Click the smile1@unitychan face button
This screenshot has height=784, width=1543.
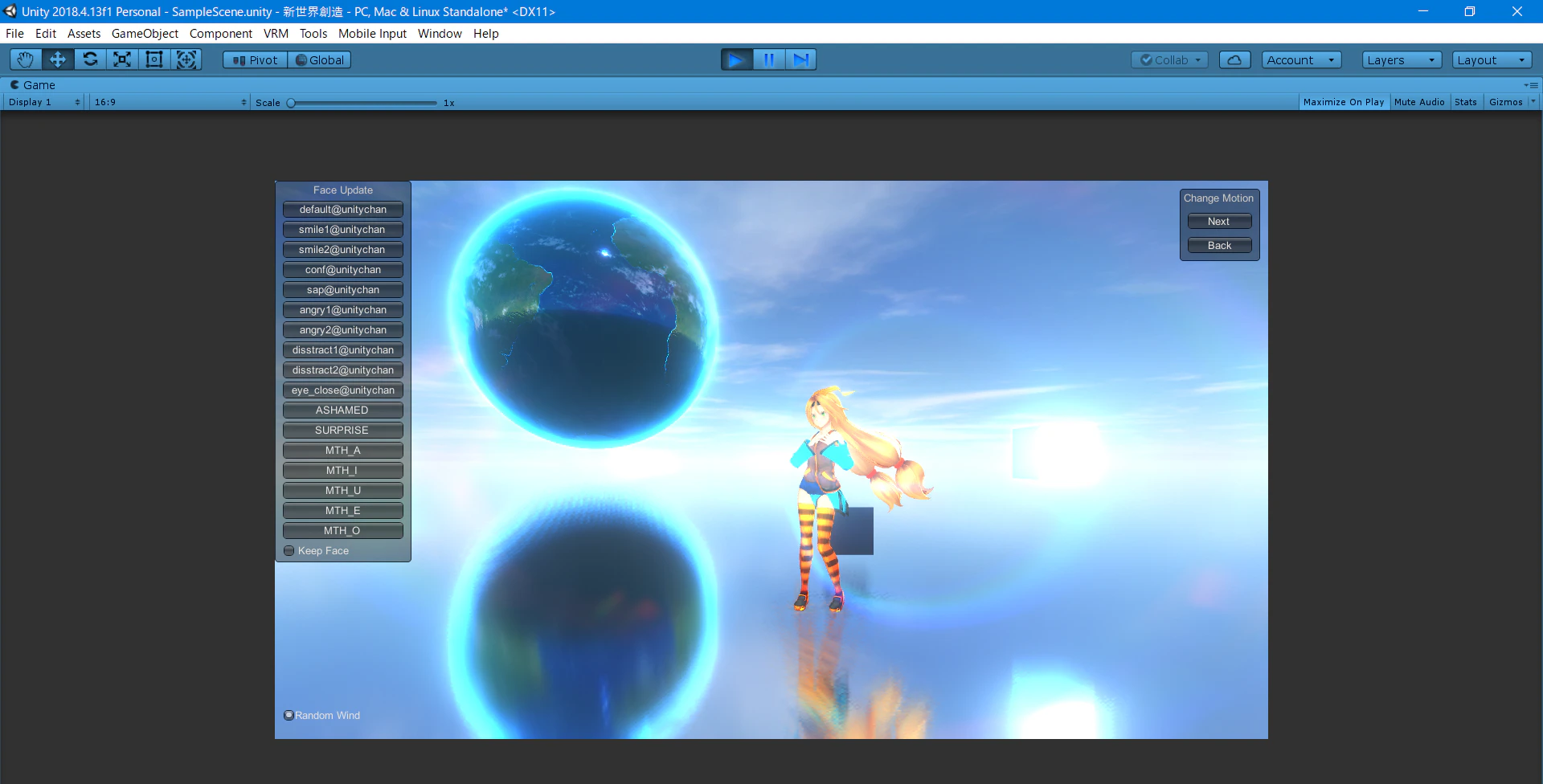point(342,230)
